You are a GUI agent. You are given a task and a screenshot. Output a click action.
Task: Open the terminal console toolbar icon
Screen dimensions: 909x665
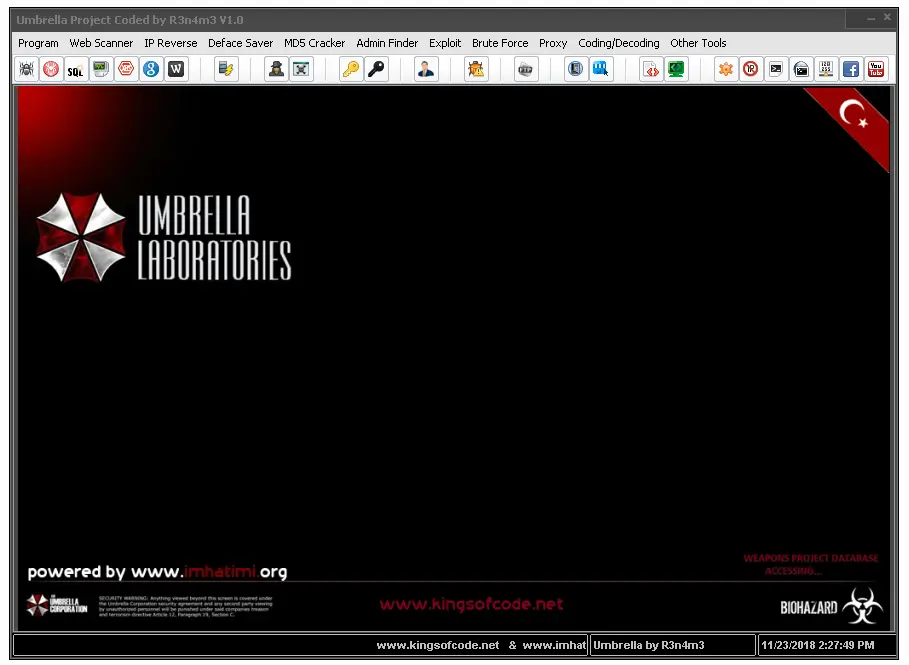coord(777,68)
